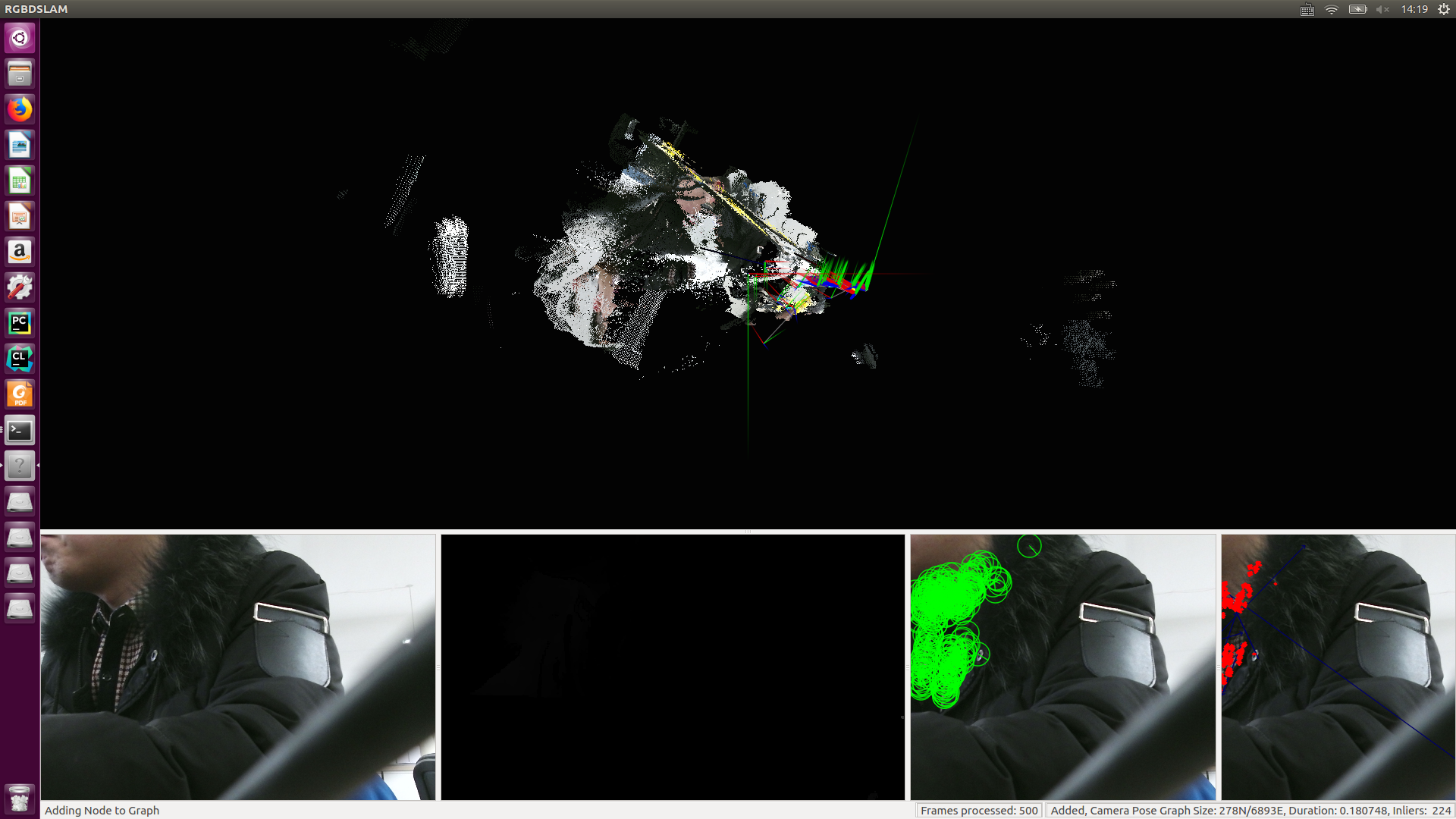The height and width of the screenshot is (819, 1456).
Task: Open System Settings wrench-gear icon
Action: [x=20, y=287]
